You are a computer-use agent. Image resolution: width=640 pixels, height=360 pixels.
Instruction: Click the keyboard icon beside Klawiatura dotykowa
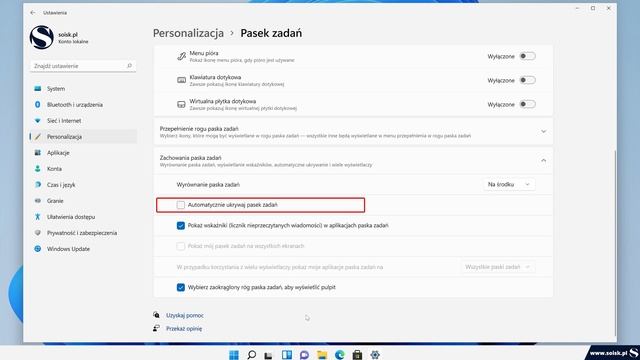click(181, 80)
